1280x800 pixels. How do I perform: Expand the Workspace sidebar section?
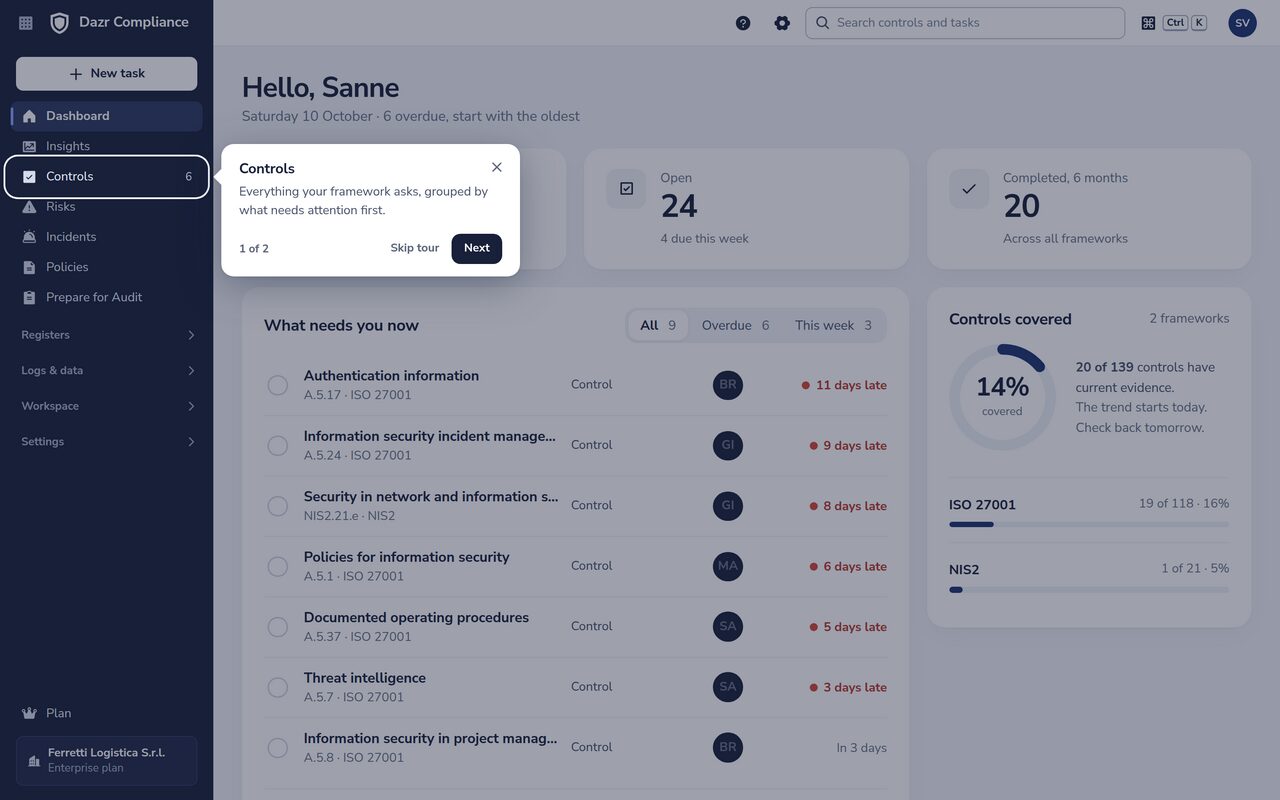[x=107, y=406]
